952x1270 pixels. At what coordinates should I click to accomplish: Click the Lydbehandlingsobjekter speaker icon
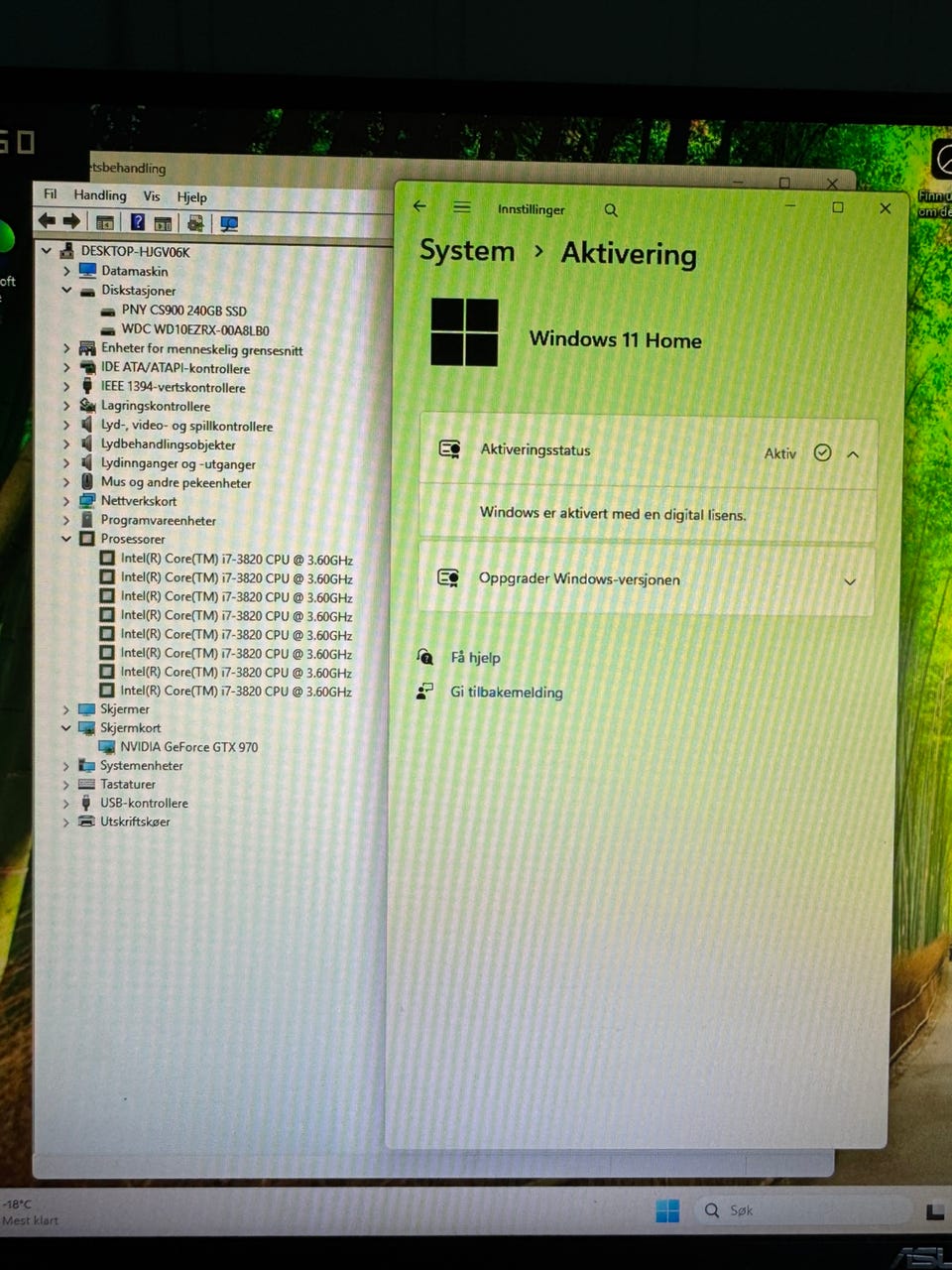pos(87,444)
